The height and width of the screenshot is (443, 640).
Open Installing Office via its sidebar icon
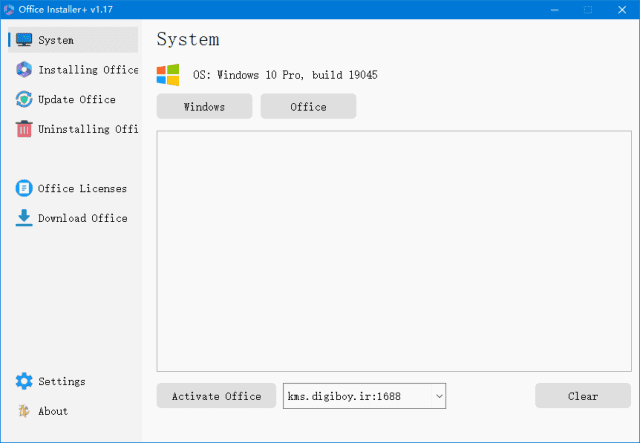[x=24, y=70]
